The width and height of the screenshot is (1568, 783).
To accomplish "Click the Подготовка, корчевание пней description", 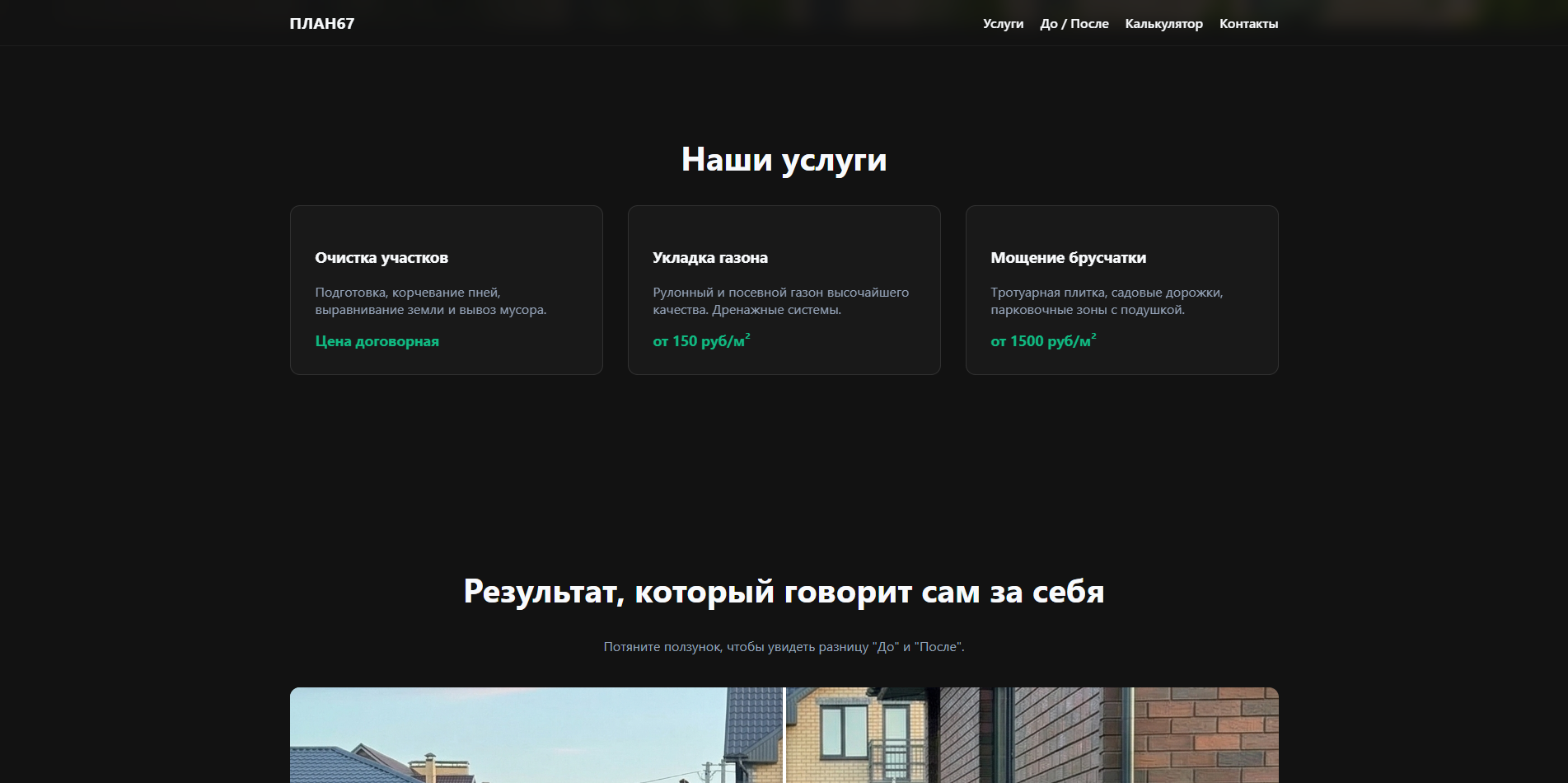I will [x=431, y=301].
